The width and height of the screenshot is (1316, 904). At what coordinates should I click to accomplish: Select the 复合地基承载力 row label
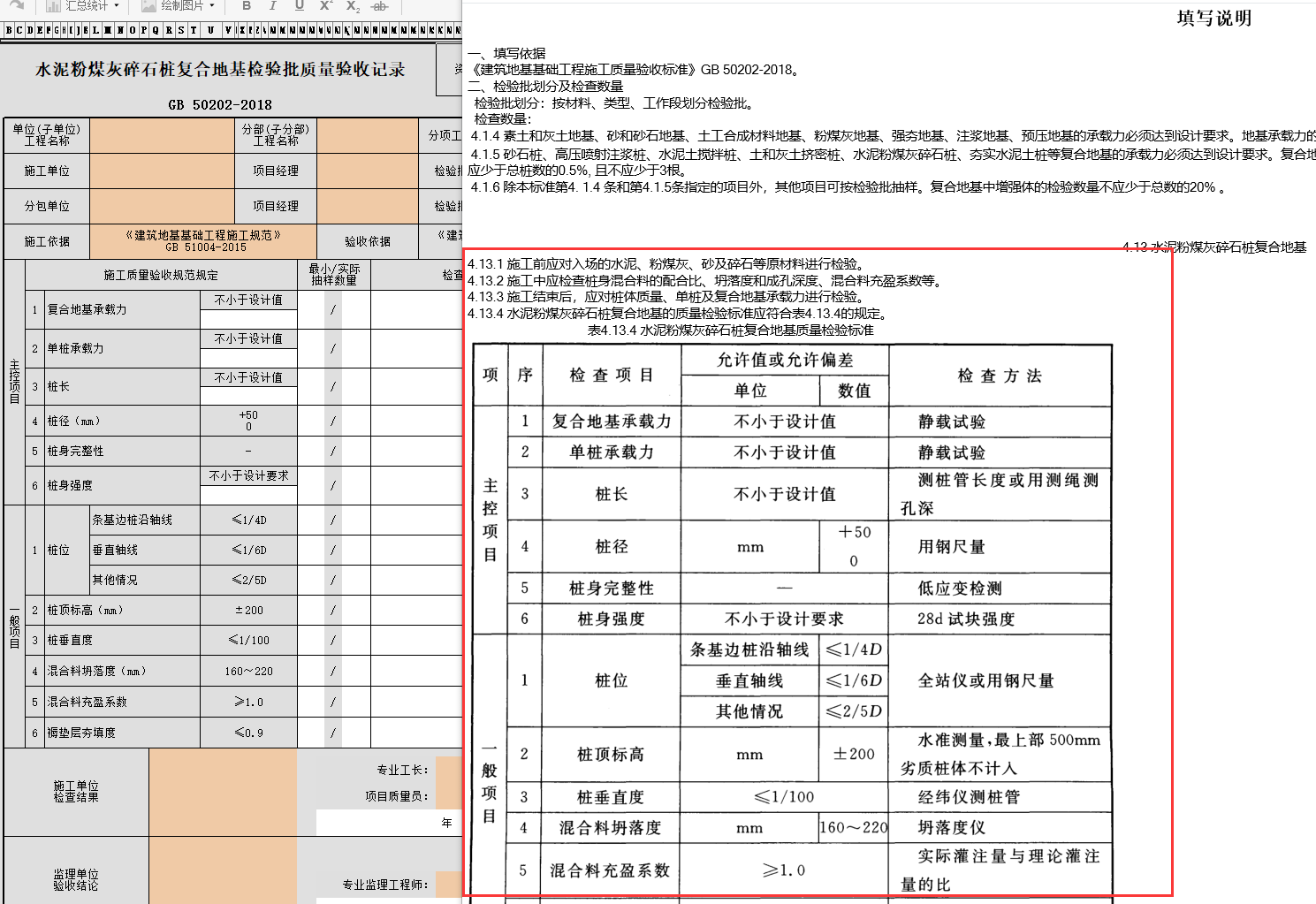pos(87,310)
